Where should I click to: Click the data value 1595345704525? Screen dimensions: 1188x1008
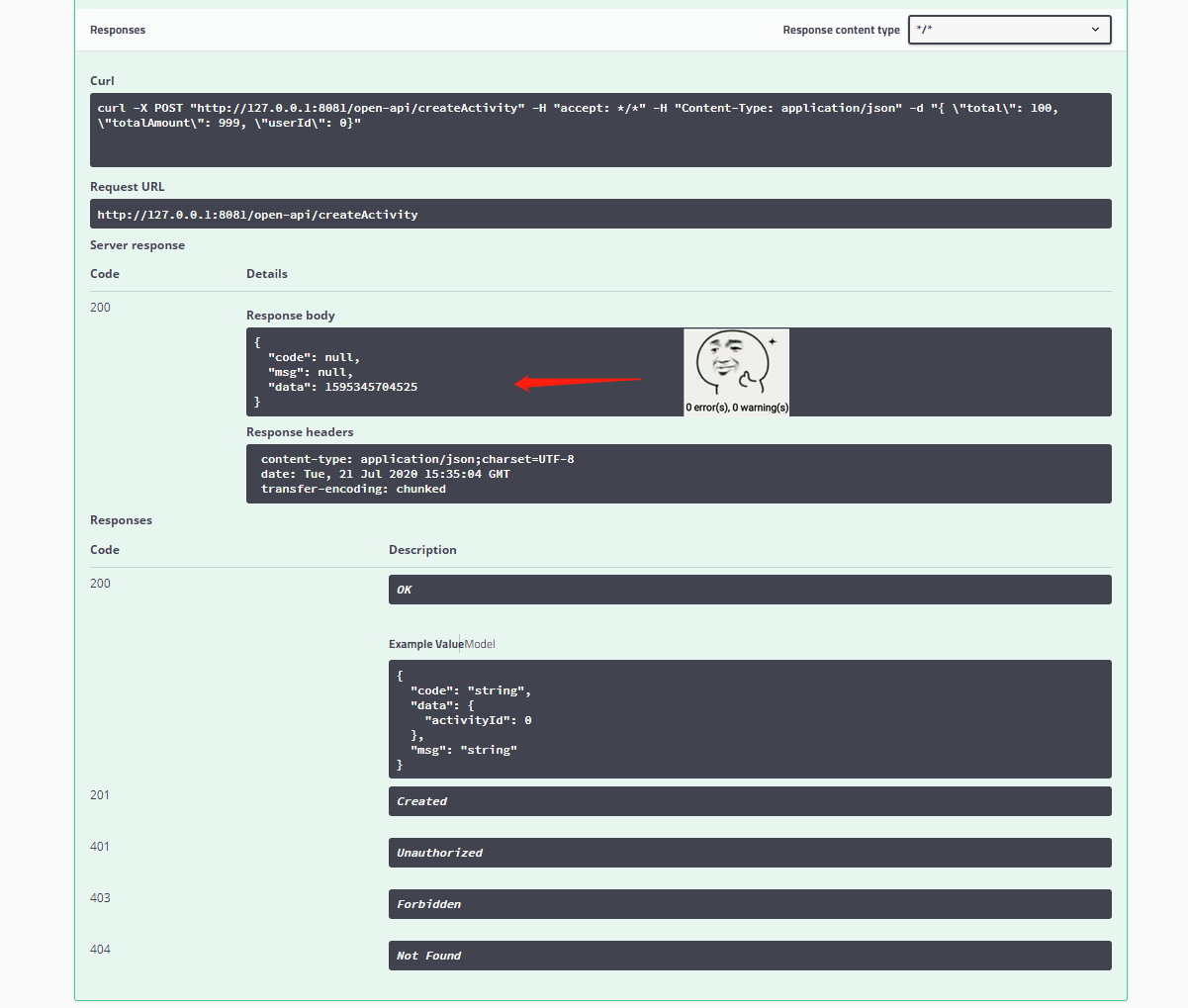tap(371, 387)
